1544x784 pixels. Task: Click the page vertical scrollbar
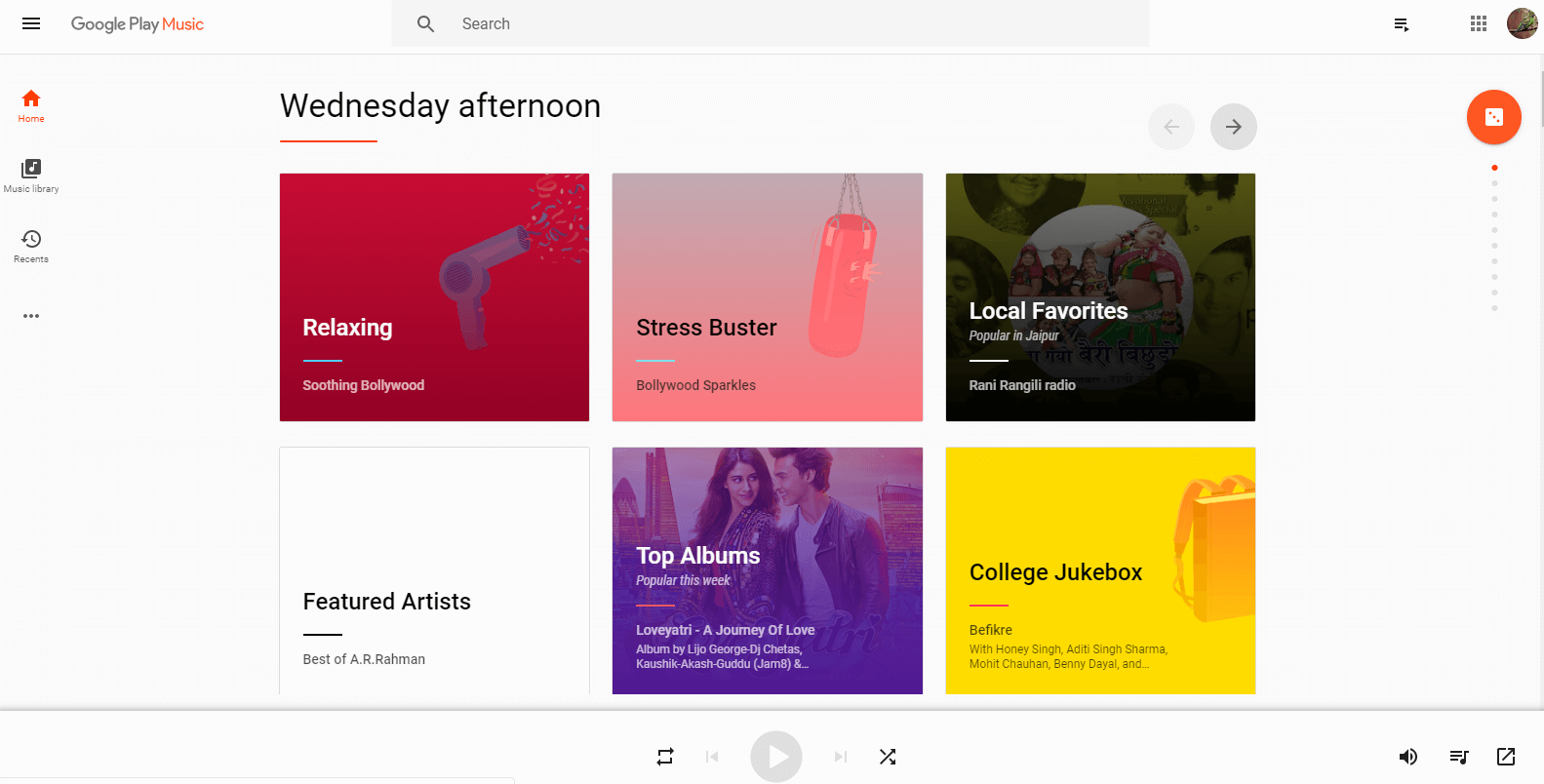click(x=1540, y=98)
